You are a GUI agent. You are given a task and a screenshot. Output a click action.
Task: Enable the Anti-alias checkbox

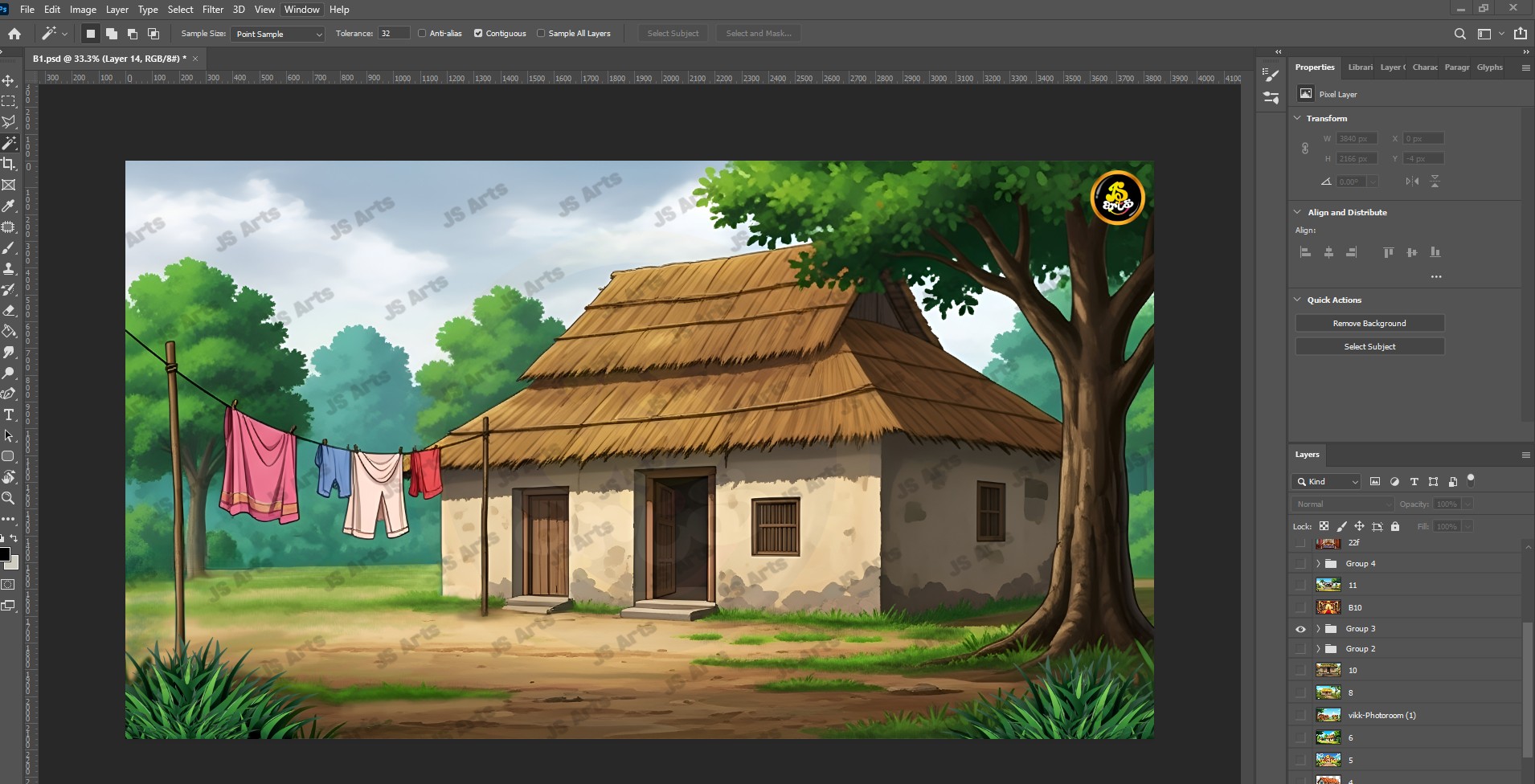(x=422, y=33)
